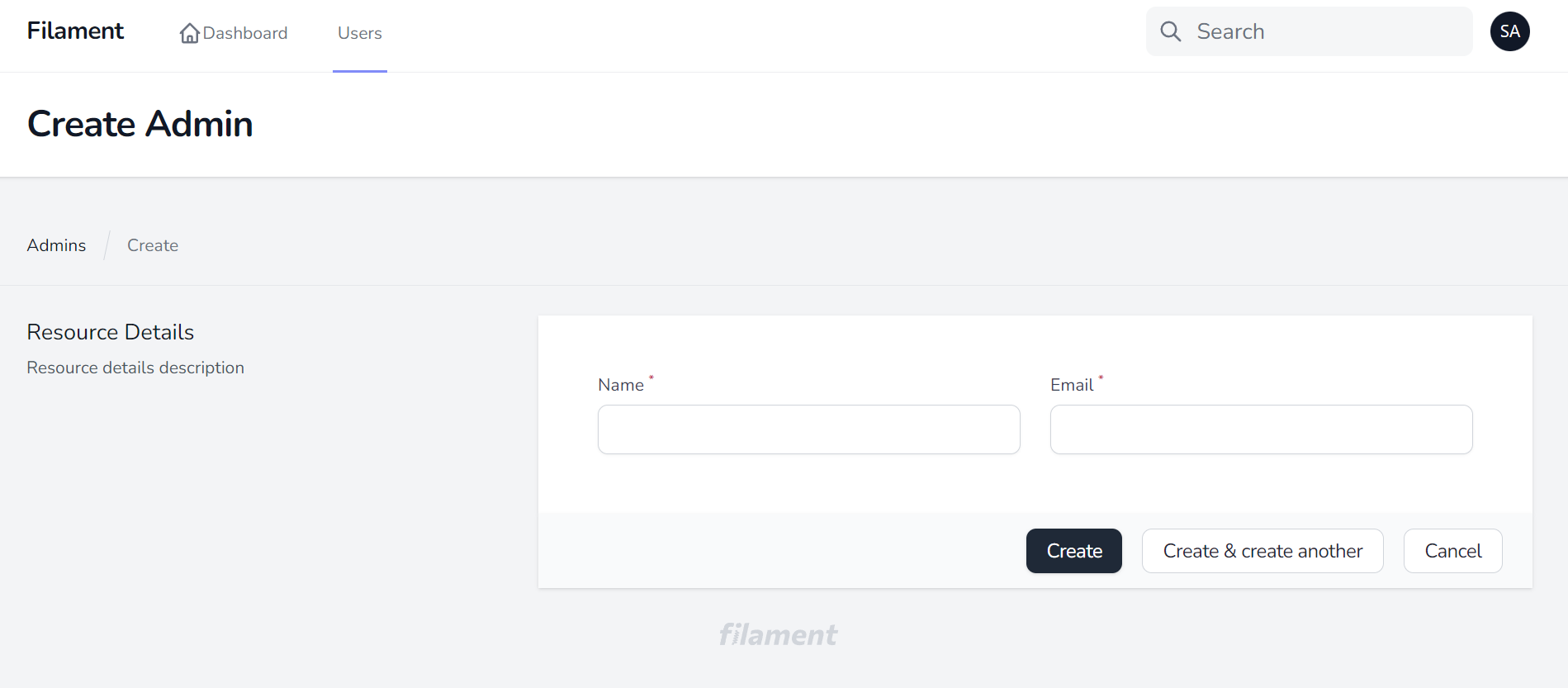Click the filament watermark below the form
1568x688 pixels.
click(x=777, y=634)
